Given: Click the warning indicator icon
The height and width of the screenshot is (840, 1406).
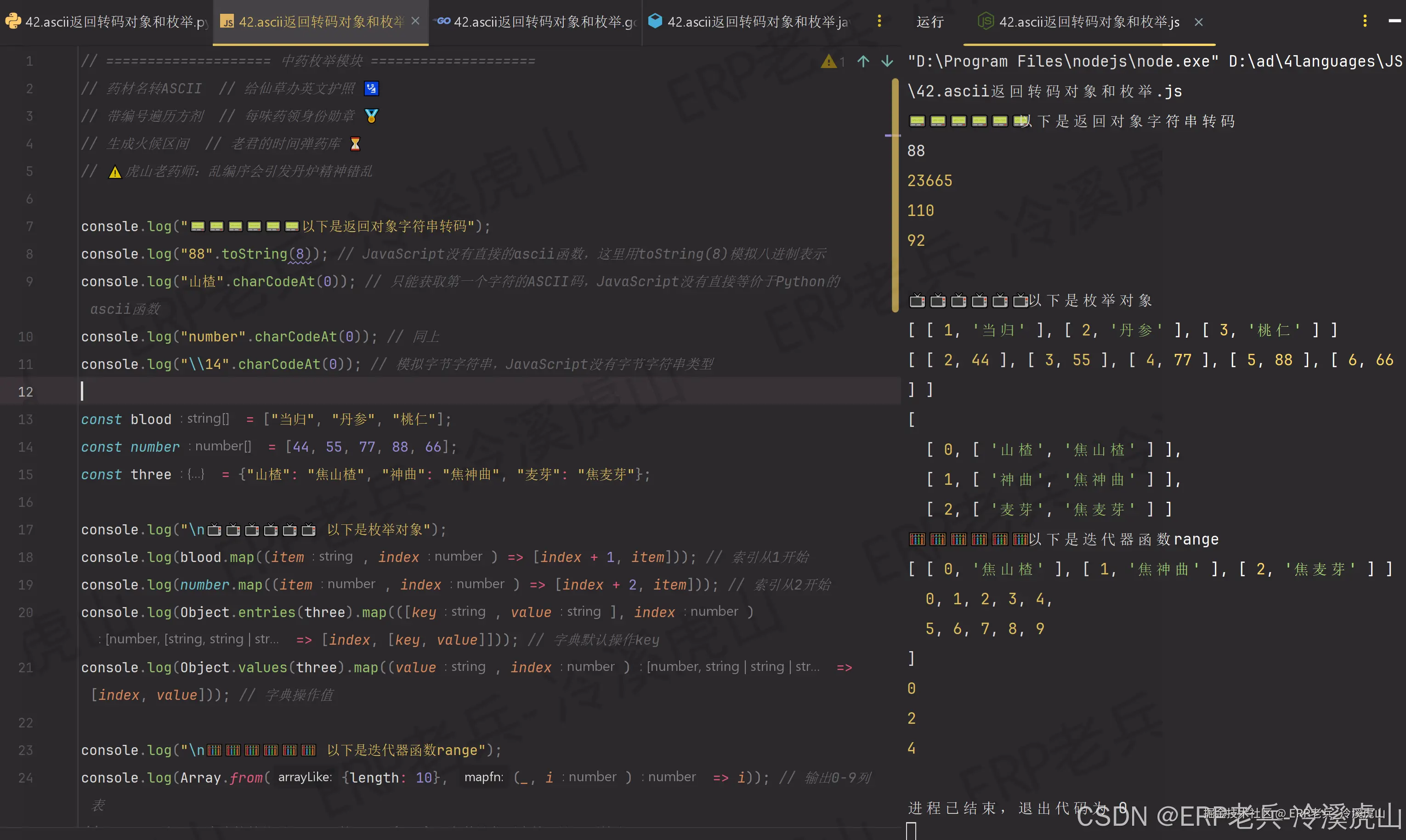Looking at the screenshot, I should point(828,61).
